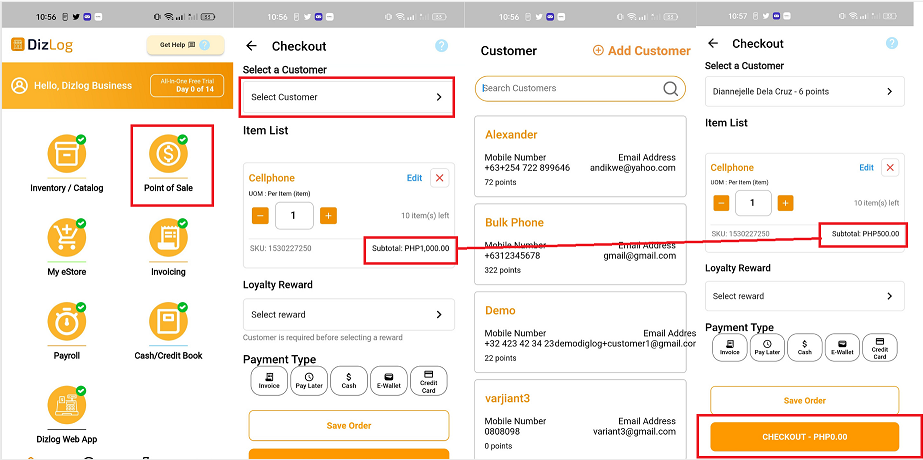
Task: Click Save Order in second Checkout
Action: coord(805,401)
